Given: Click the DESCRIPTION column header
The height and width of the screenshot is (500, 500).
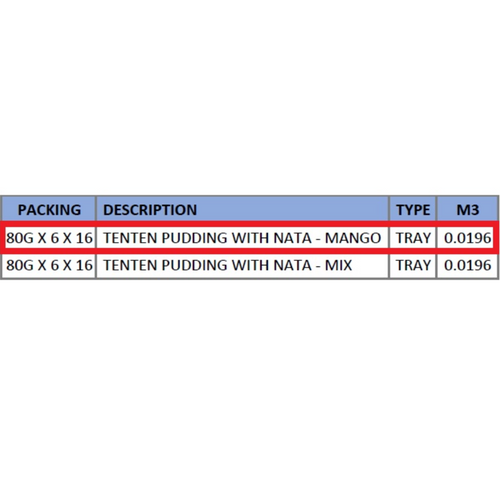Looking at the screenshot, I should 243,209.
